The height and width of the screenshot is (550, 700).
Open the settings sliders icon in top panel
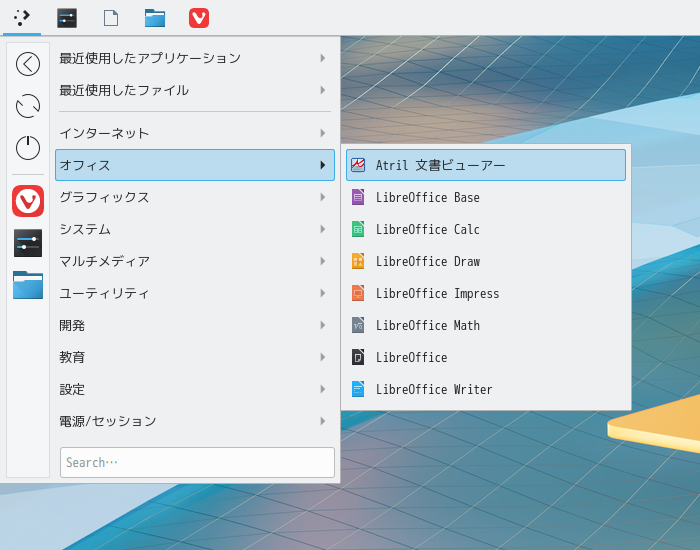(x=67, y=18)
